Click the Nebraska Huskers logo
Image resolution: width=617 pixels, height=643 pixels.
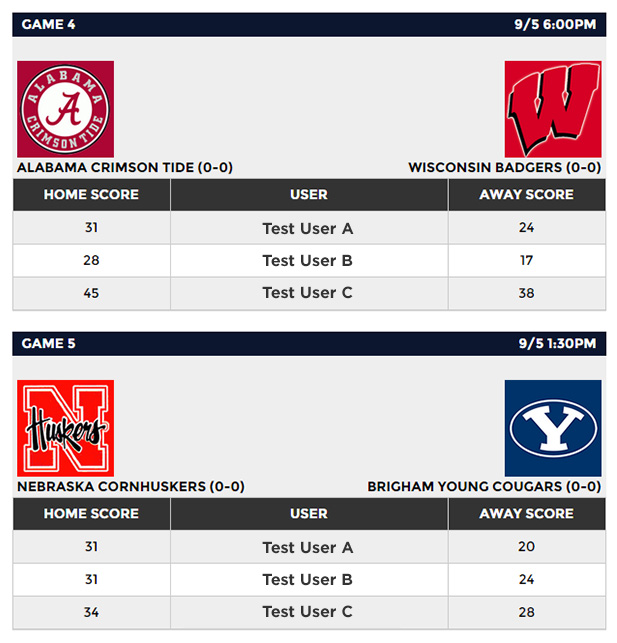66,428
